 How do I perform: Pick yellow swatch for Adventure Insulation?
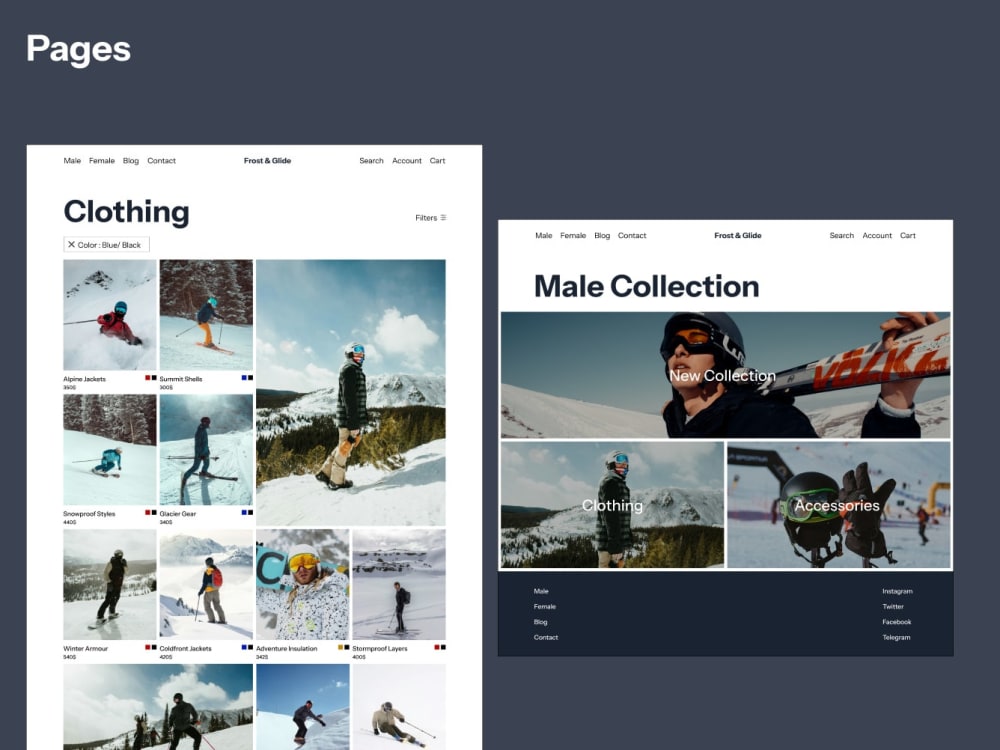(341, 647)
